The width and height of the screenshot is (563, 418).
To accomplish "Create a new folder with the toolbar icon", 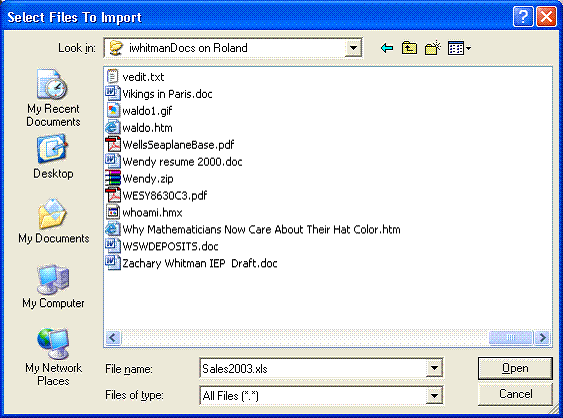I will pos(432,48).
